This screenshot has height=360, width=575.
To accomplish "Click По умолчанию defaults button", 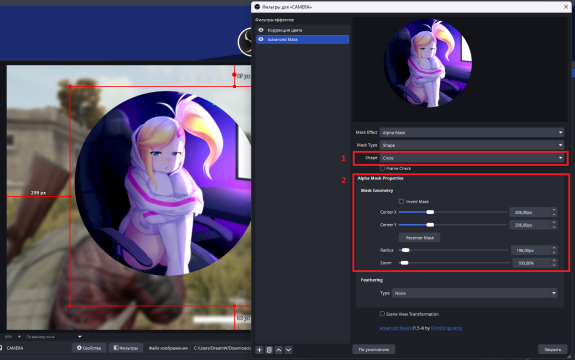I will (374, 349).
